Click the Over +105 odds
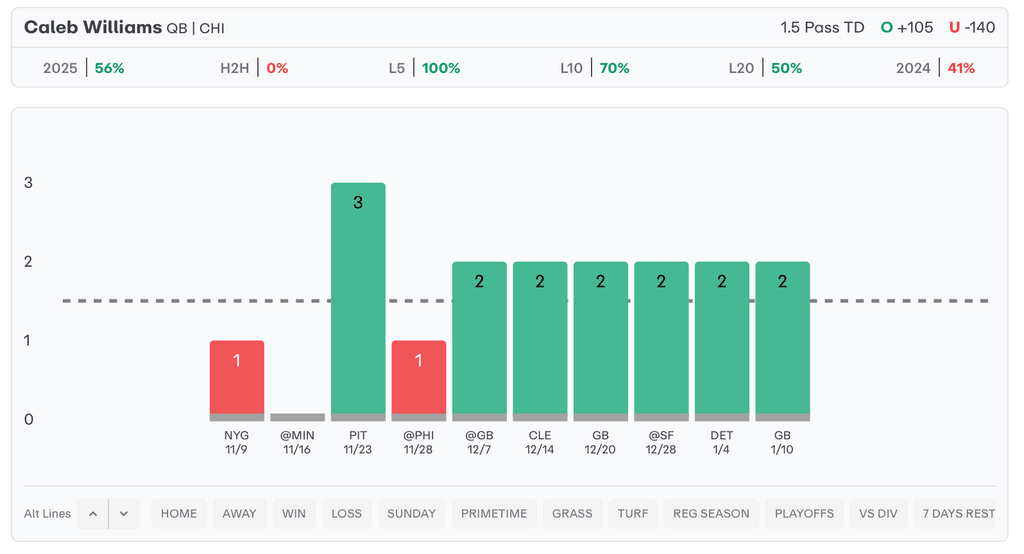 (907, 28)
